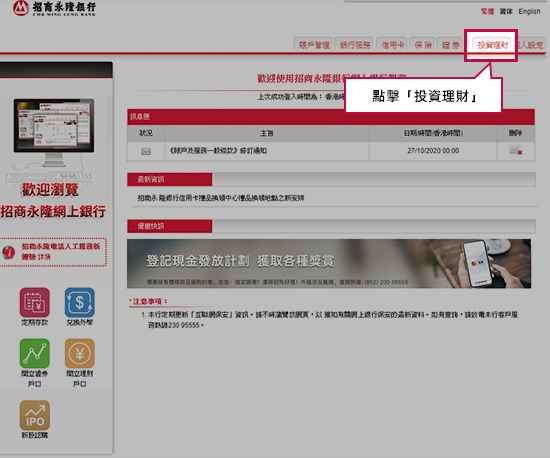Open the 開立證券戶口 securities account icon
Viewport: 550px width, 458px height.
[34, 353]
